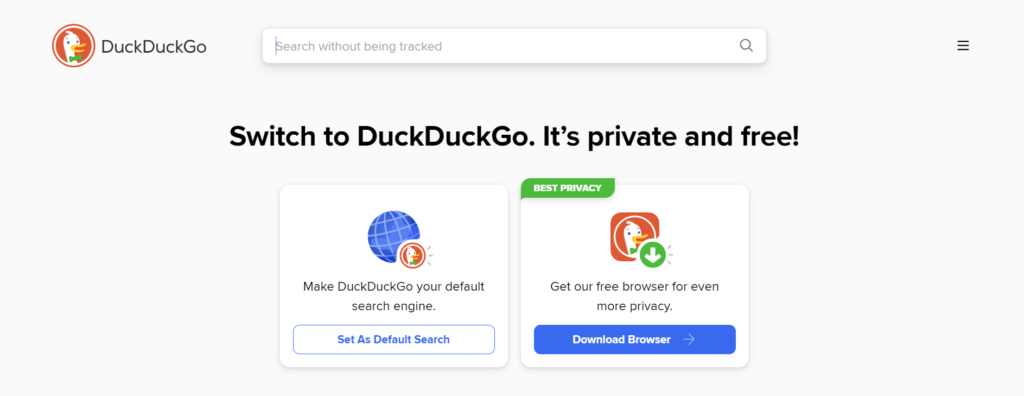Select the free browser download card
This screenshot has height=396, width=1024.
pos(635,276)
